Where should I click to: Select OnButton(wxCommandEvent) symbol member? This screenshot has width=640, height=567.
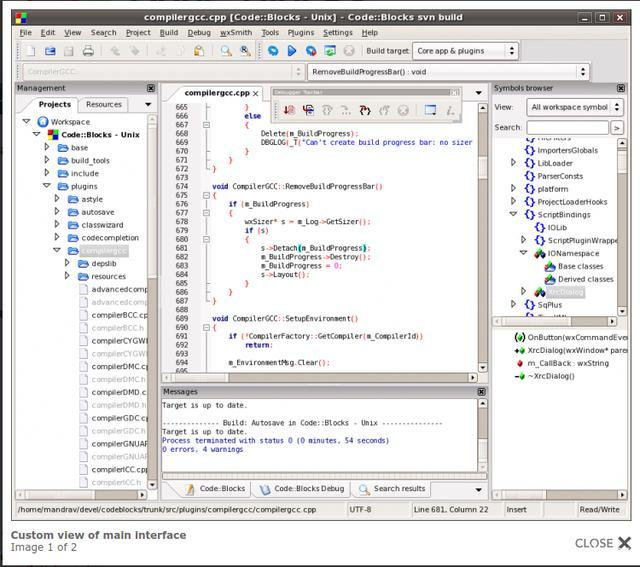point(571,338)
